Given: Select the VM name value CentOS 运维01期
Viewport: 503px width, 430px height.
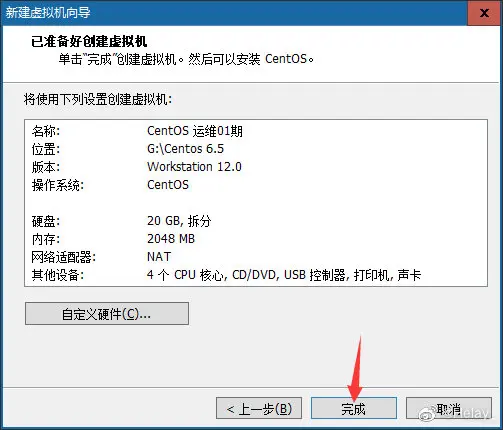Looking at the screenshot, I should click(195, 131).
